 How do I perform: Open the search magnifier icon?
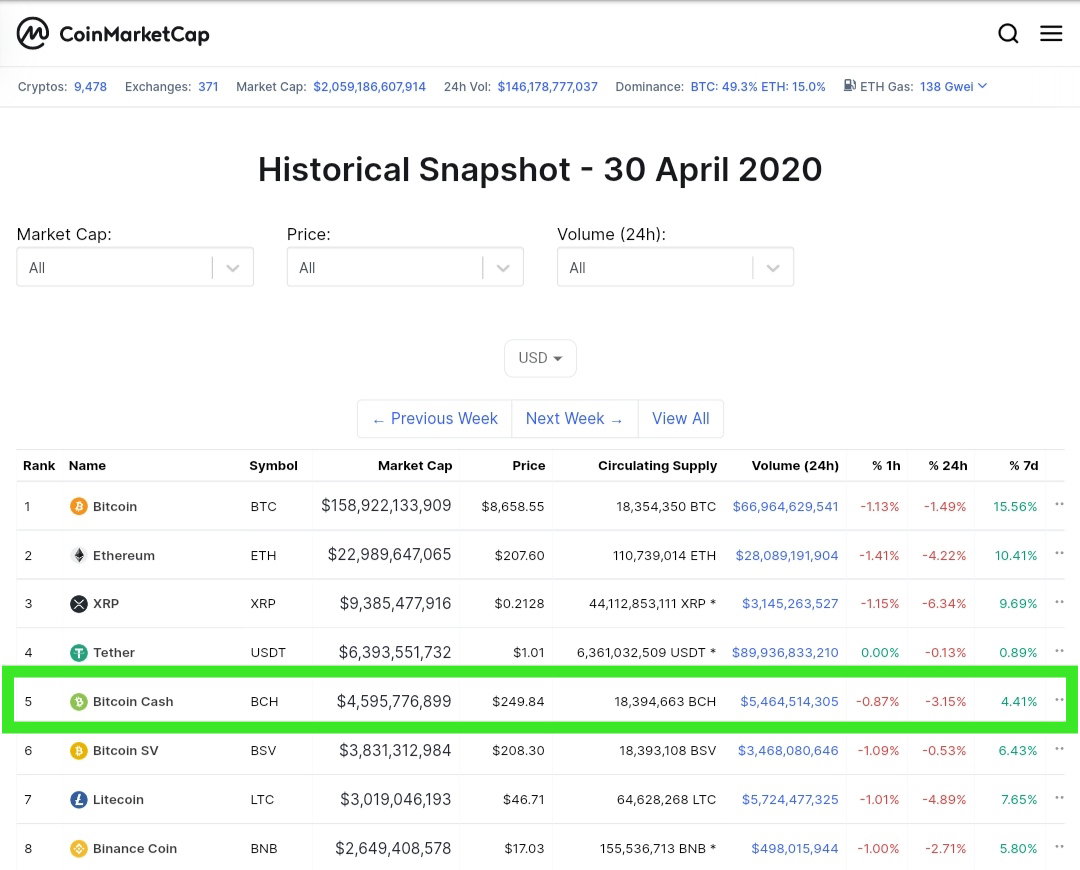coord(1008,33)
